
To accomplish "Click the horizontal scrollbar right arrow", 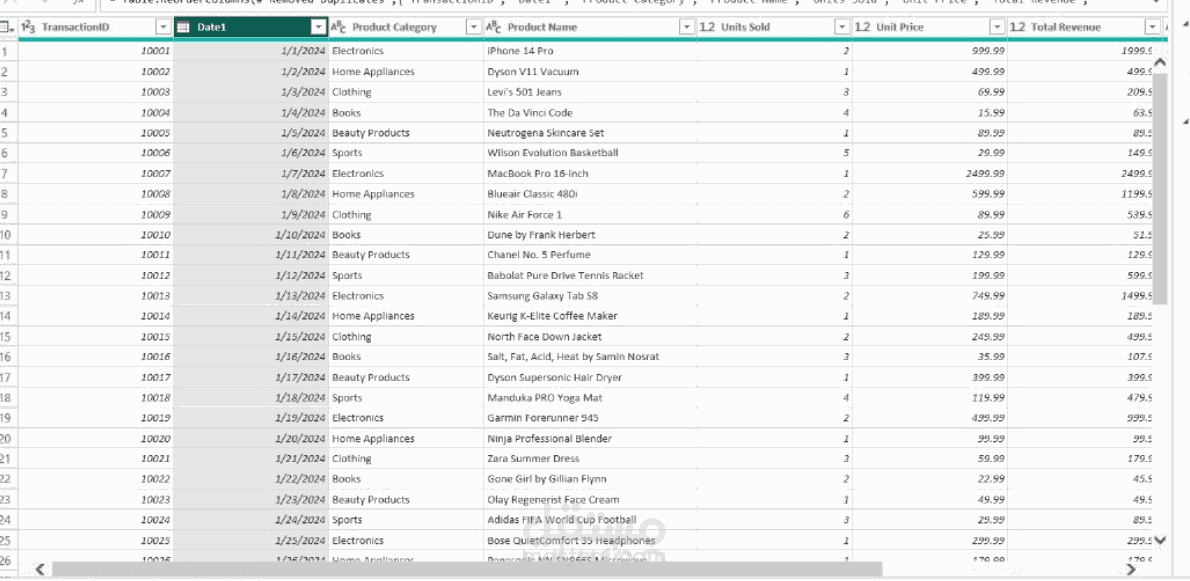I will (1132, 569).
